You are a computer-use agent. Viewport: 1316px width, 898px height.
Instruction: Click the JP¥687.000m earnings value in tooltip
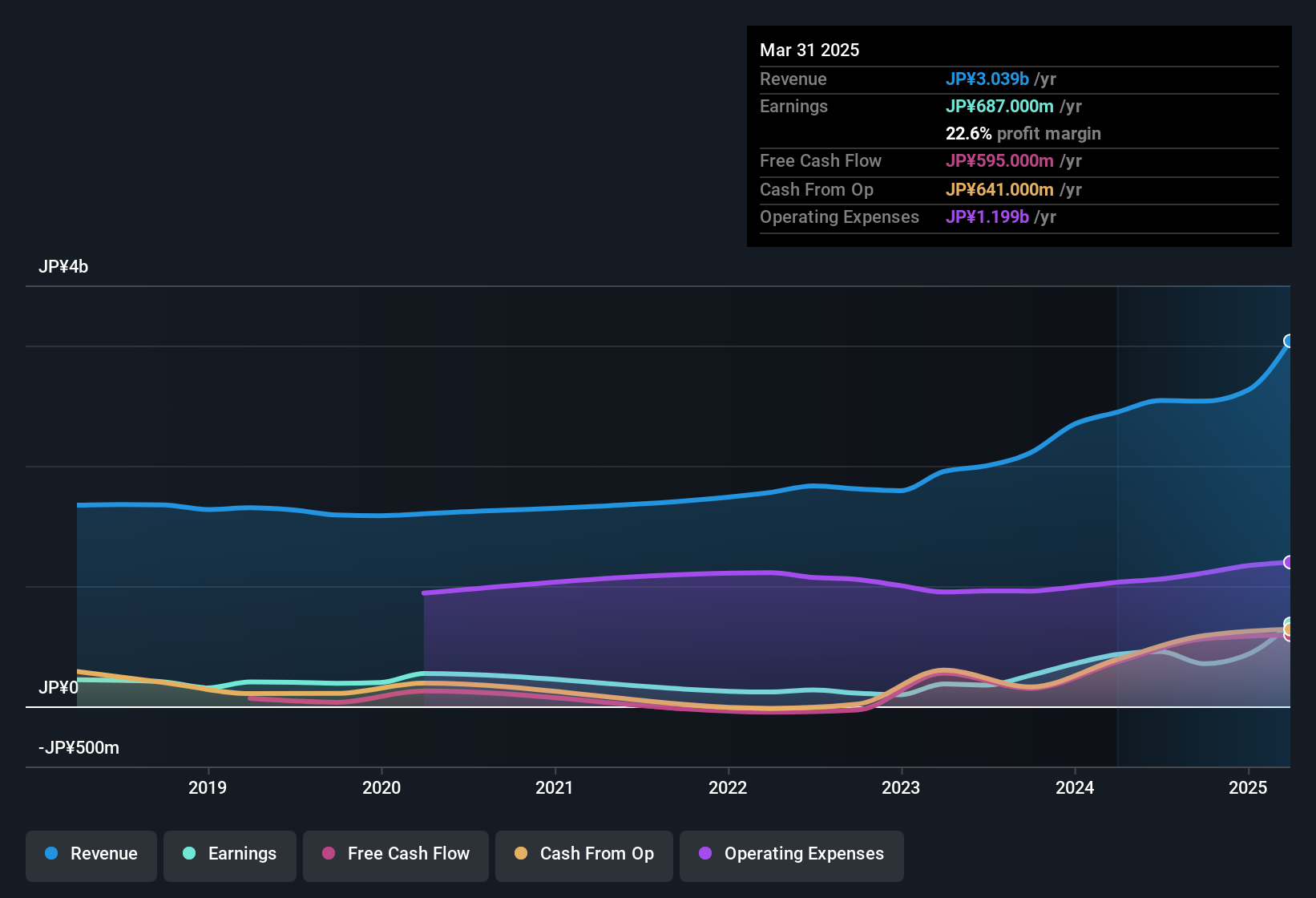(999, 107)
